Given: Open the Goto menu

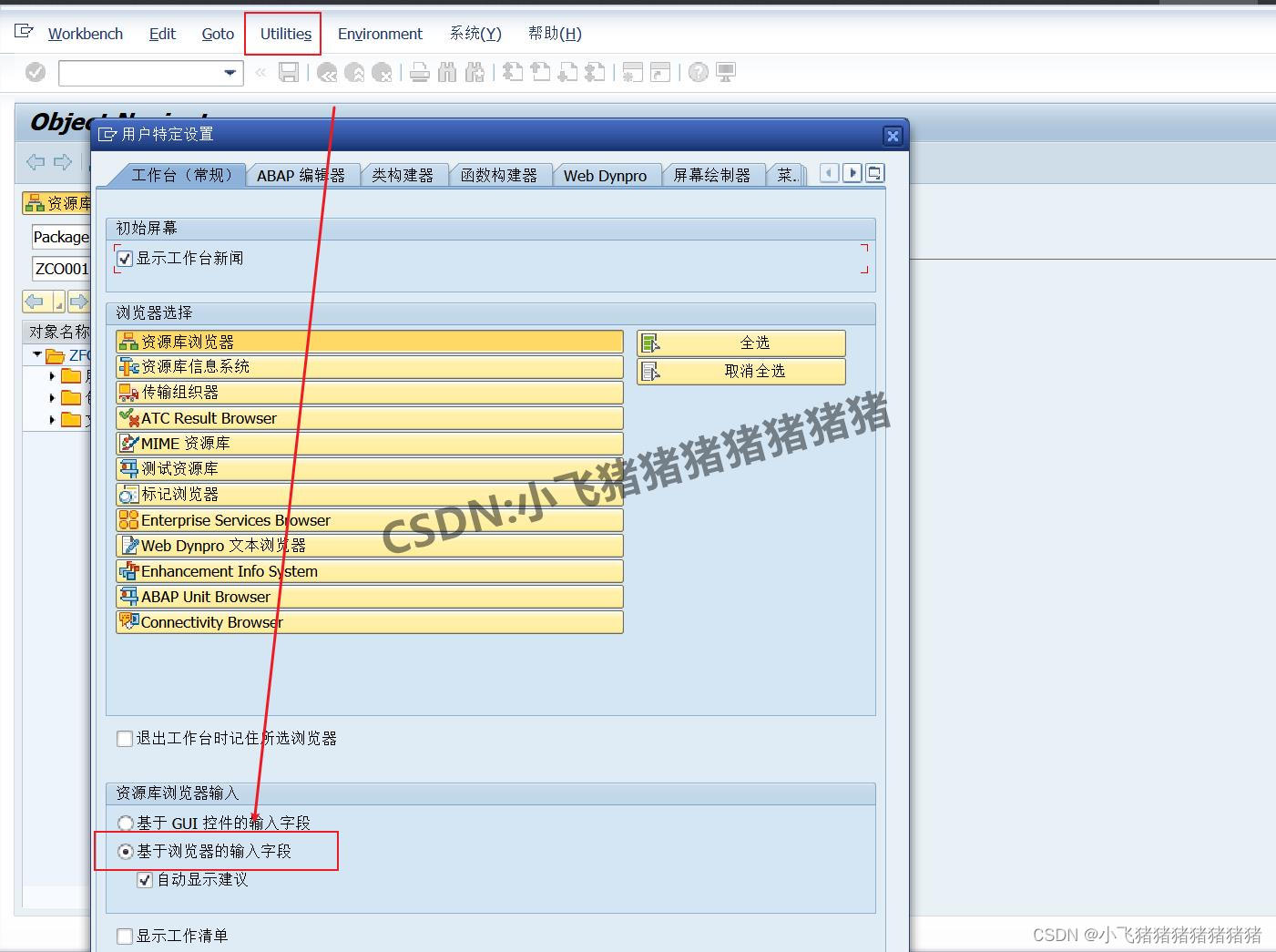Looking at the screenshot, I should pyautogui.click(x=218, y=34).
